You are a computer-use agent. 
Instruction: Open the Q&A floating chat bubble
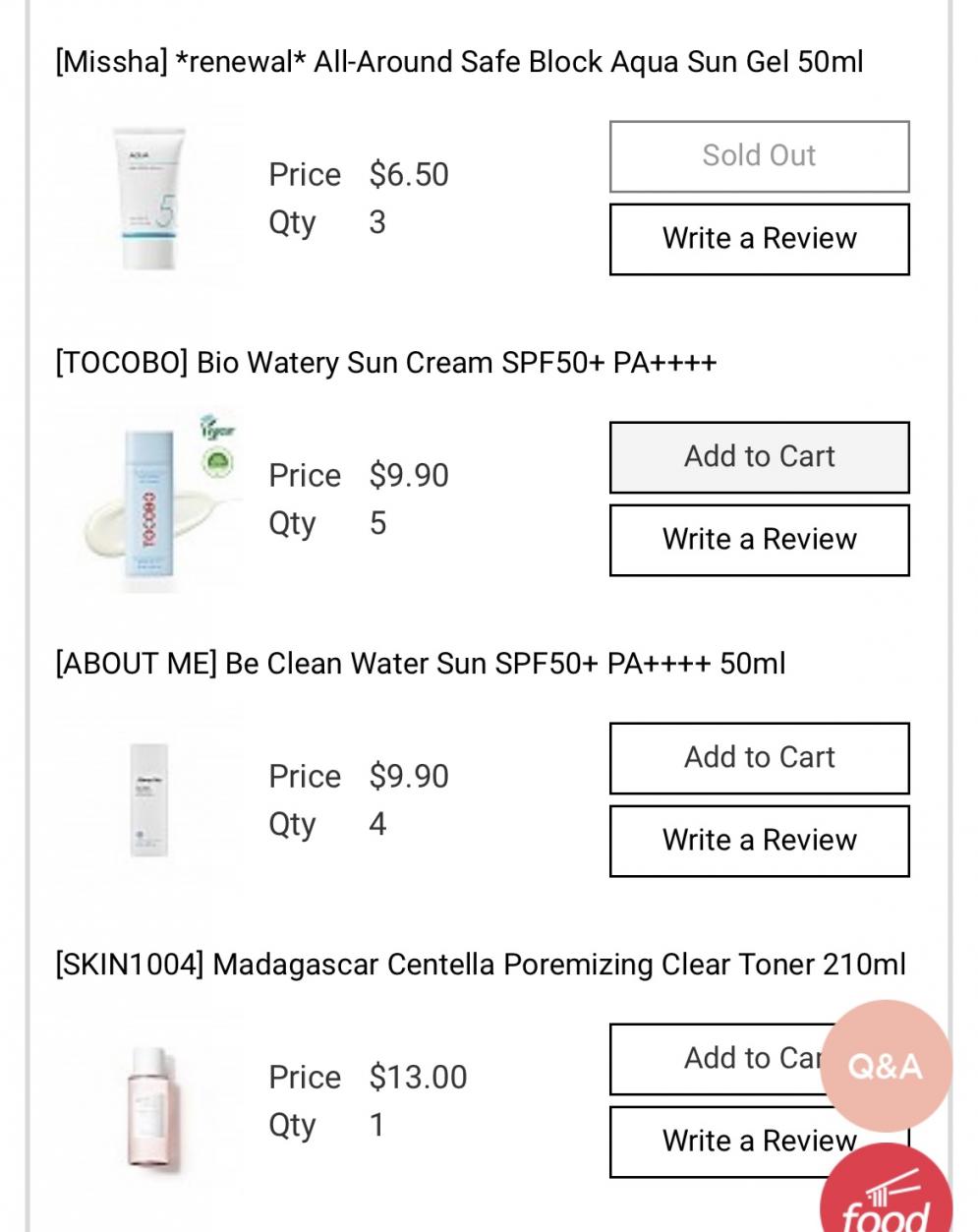[x=885, y=1066]
